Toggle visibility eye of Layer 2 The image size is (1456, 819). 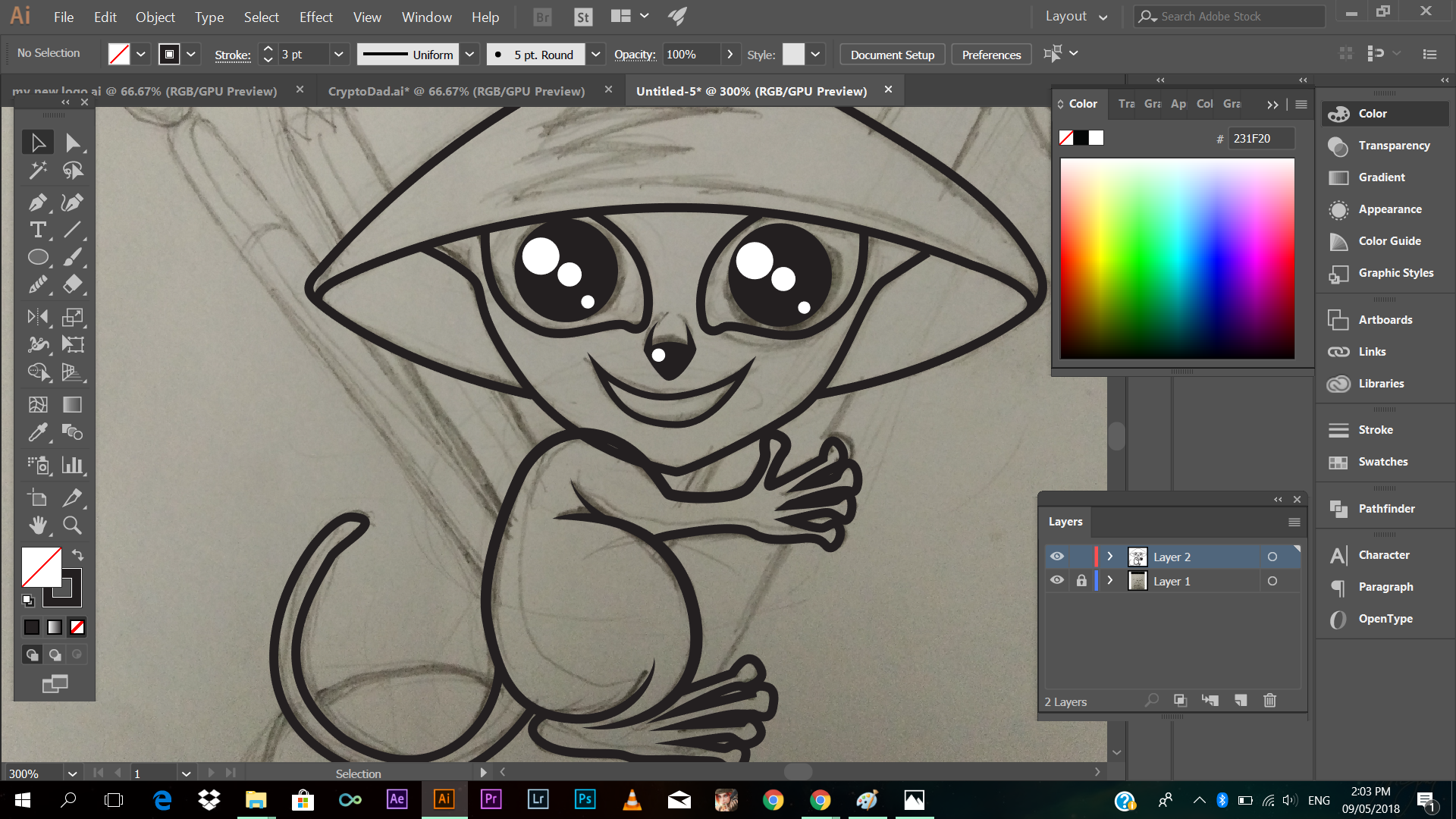pyautogui.click(x=1057, y=557)
